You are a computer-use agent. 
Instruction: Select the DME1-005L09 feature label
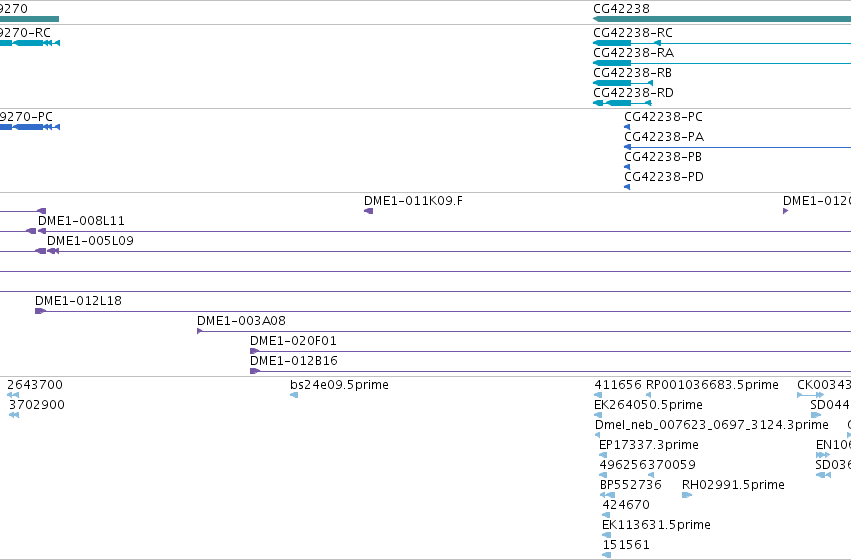pos(90,241)
